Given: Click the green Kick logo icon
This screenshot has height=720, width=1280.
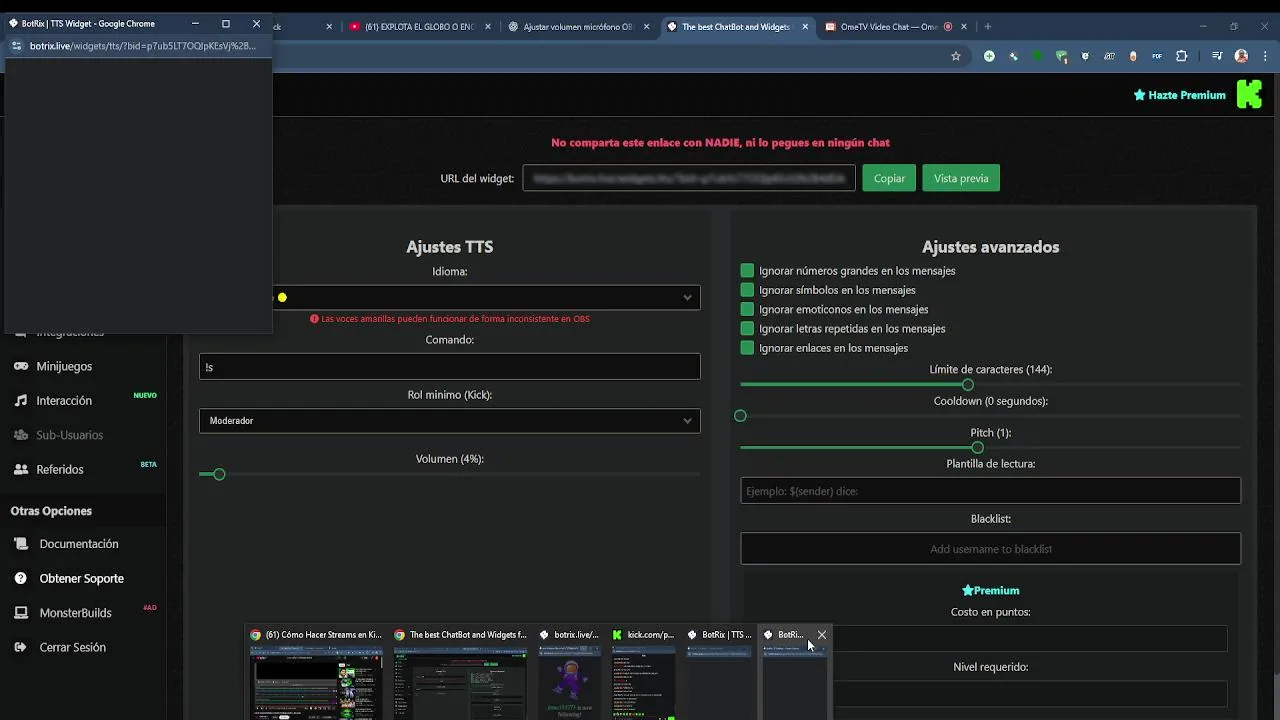Looking at the screenshot, I should (x=1249, y=95).
